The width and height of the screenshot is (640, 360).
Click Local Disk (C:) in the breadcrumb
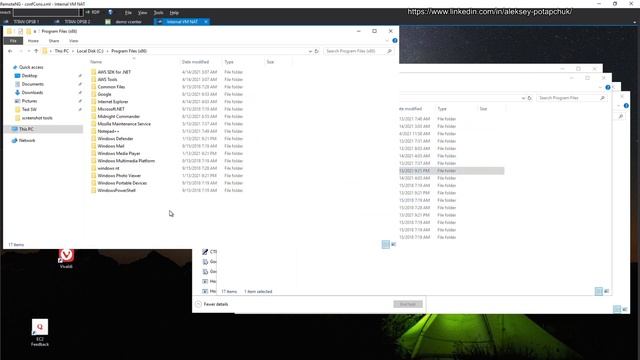tap(90, 51)
